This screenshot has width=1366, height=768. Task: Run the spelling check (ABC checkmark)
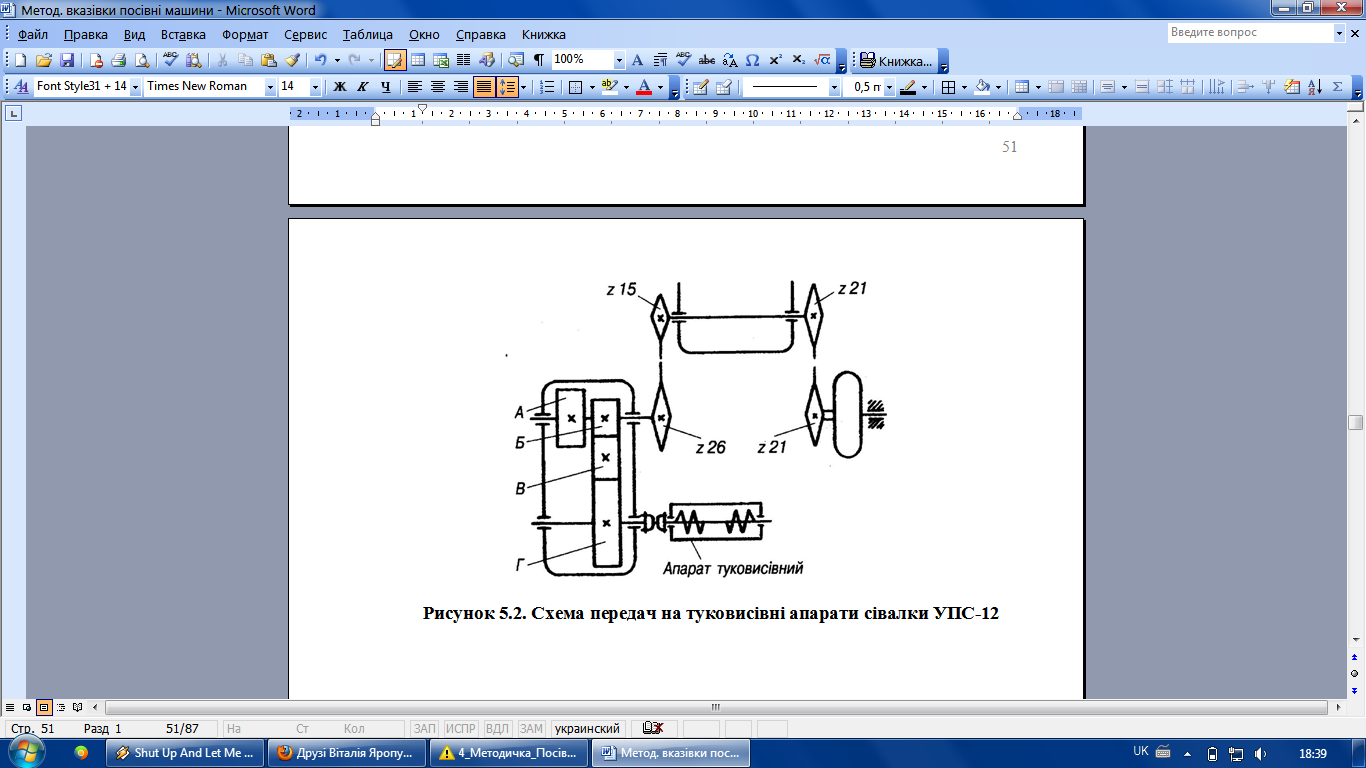tap(171, 60)
